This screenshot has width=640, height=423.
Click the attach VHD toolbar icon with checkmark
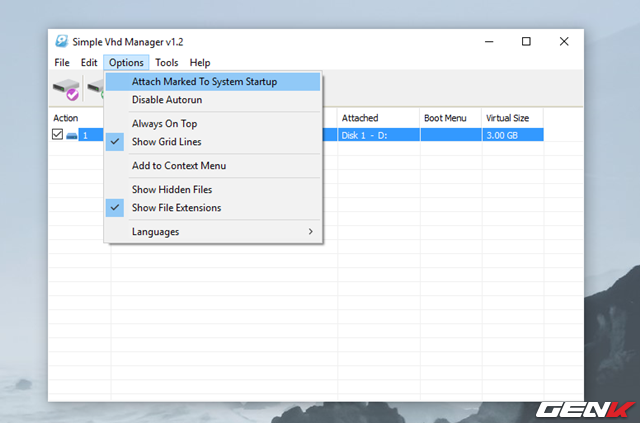66,89
